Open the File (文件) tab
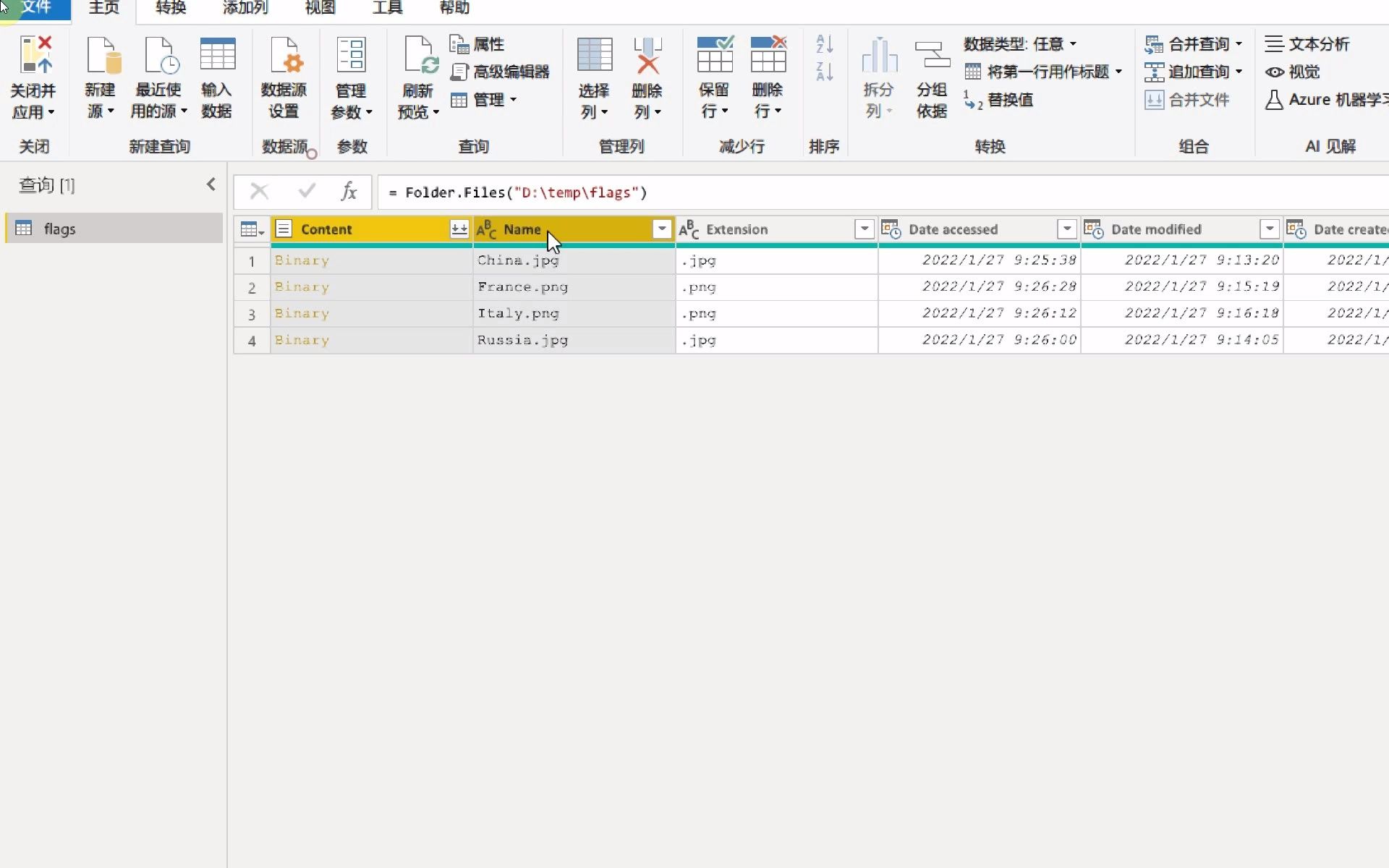Image resolution: width=1389 pixels, height=868 pixels. [35, 8]
